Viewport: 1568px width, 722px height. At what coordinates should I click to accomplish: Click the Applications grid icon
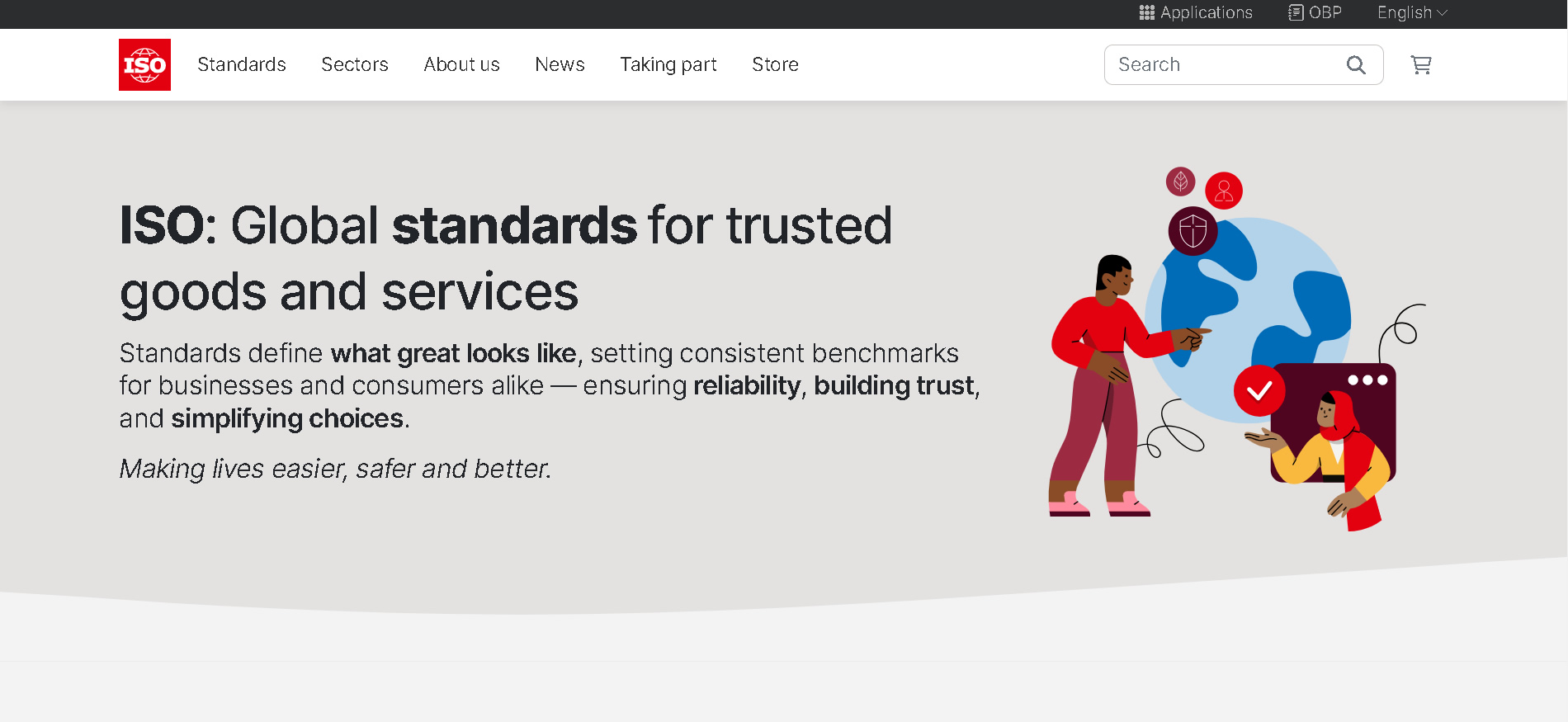1147,12
